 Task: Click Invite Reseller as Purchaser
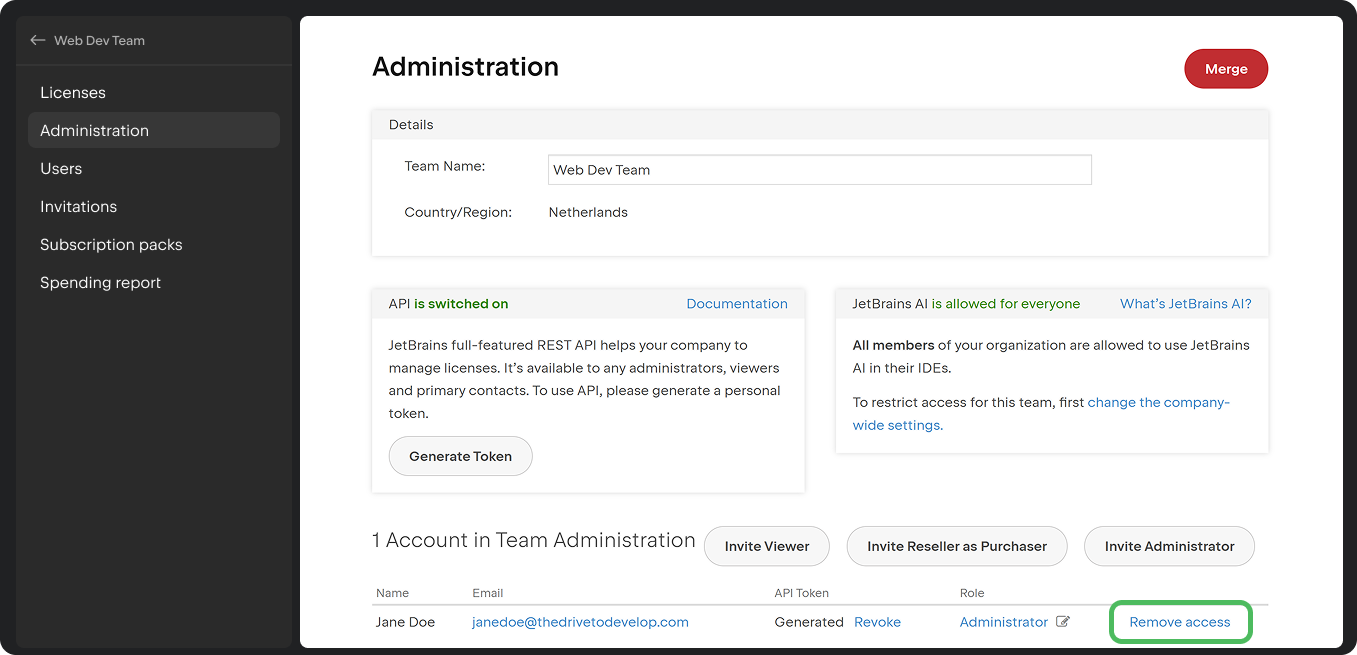pos(956,546)
